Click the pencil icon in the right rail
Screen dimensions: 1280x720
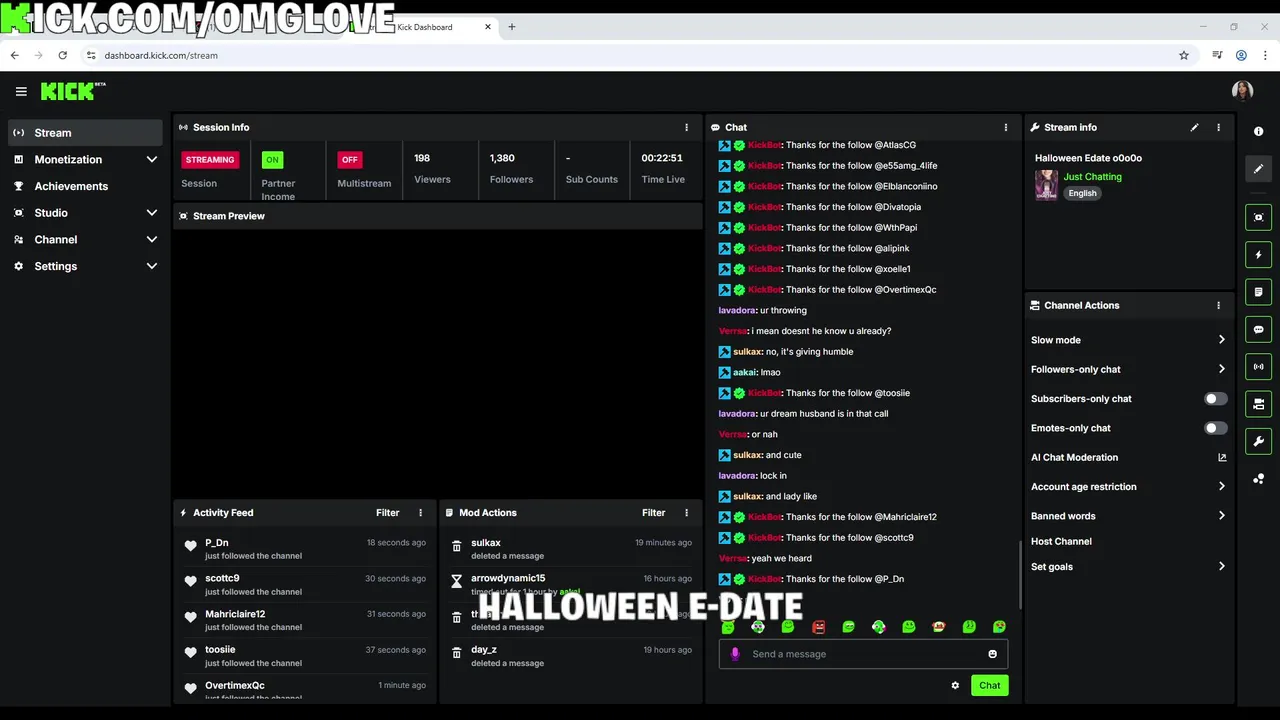pos(1258,169)
